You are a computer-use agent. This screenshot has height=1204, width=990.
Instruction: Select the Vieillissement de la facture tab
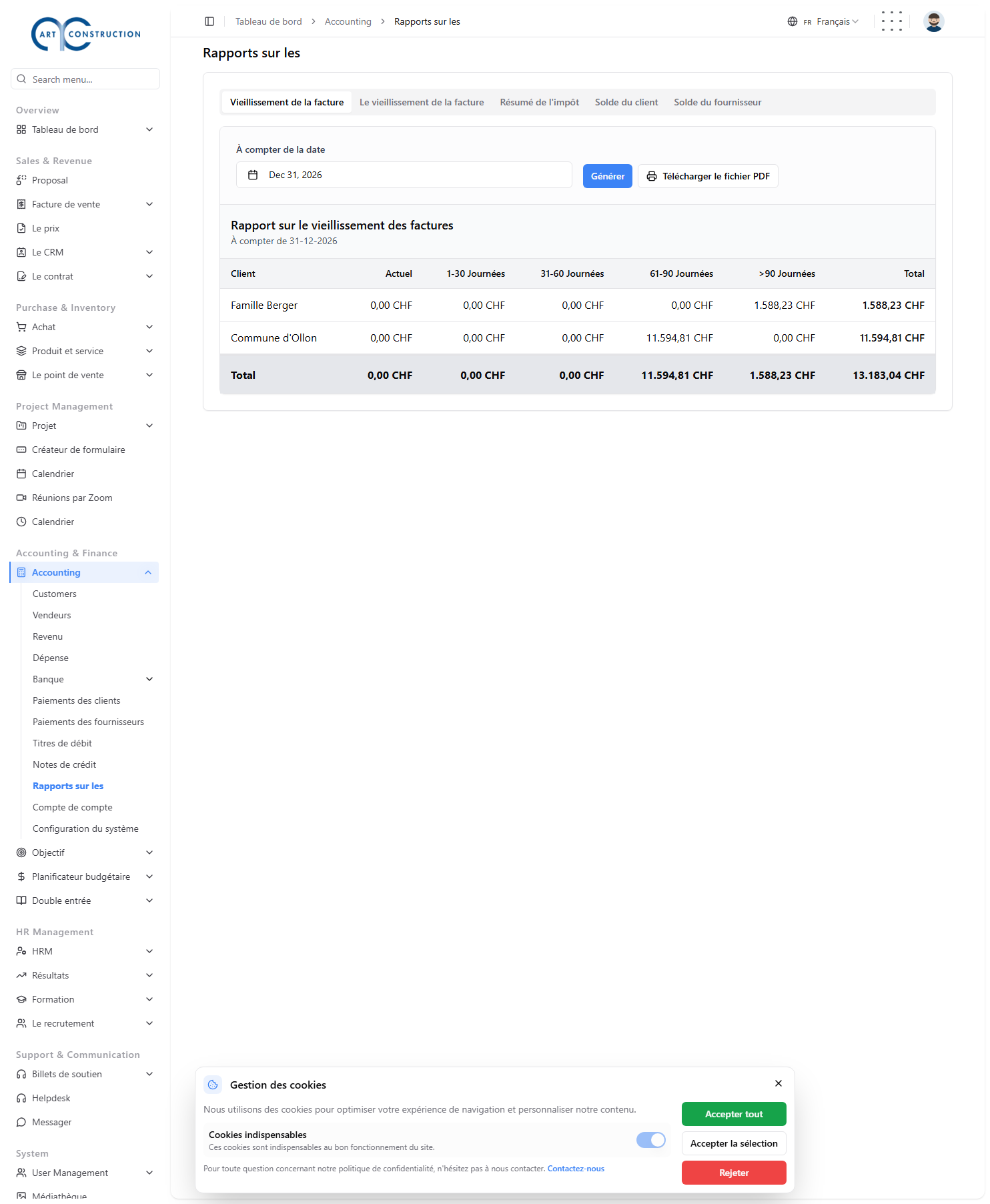pos(287,102)
